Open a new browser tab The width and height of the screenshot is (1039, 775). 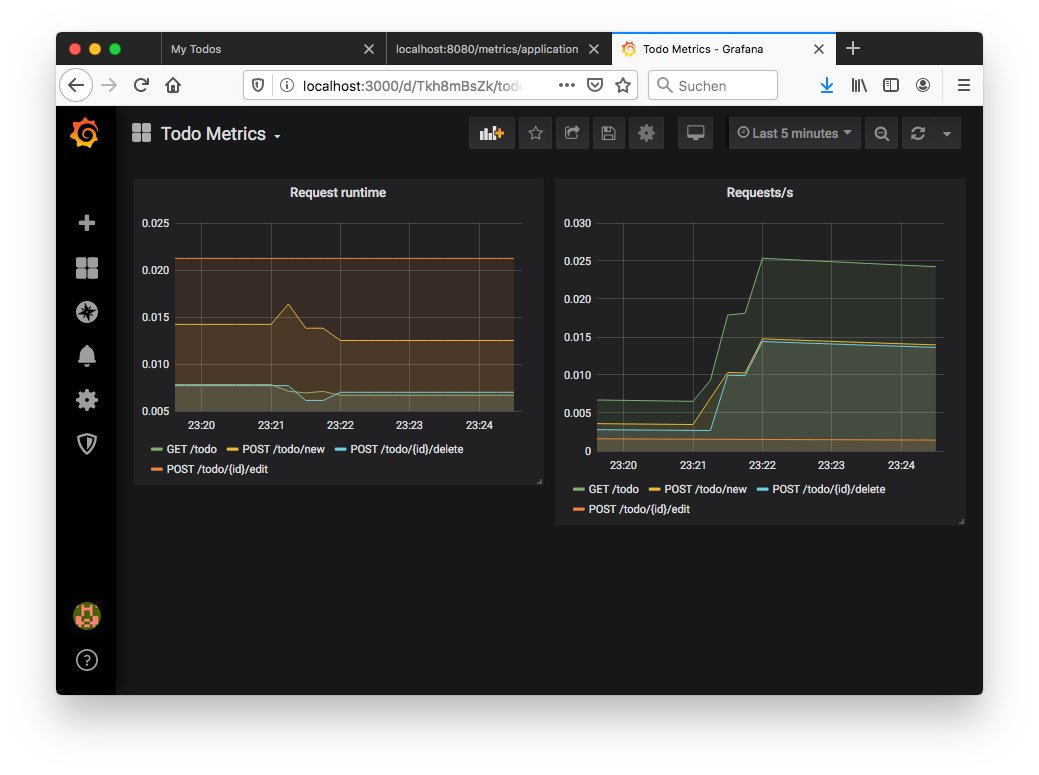853,48
